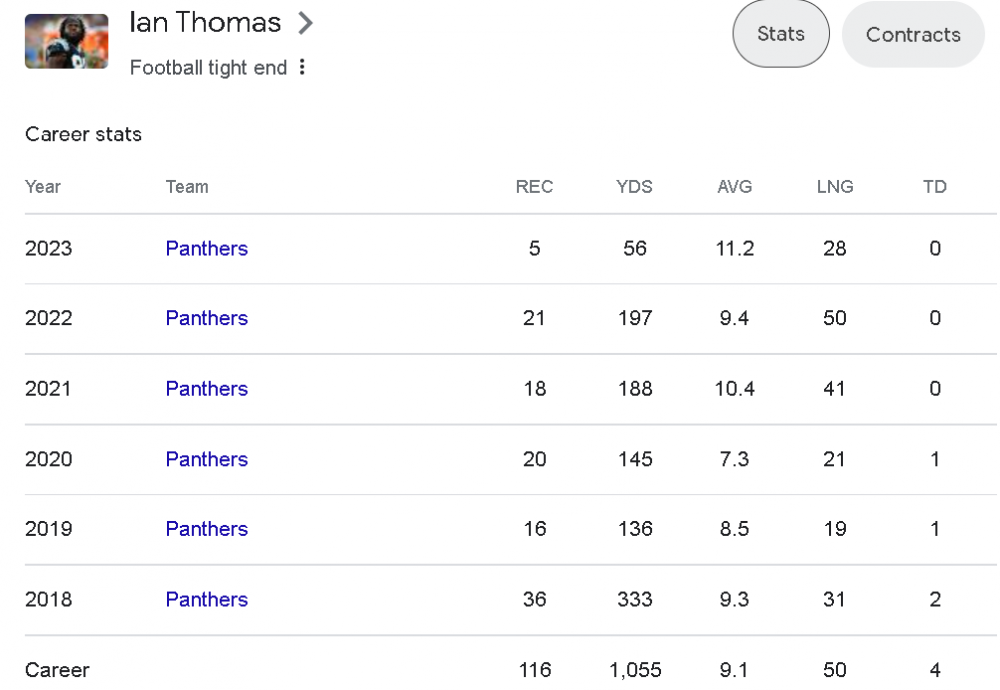Click the Year column header
The width and height of the screenshot is (1000, 690).
click(43, 186)
